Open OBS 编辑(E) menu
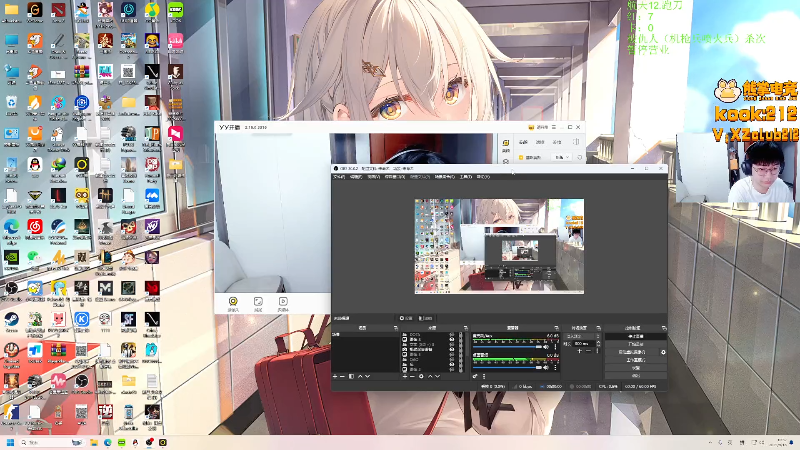800x450 pixels. pos(356,177)
